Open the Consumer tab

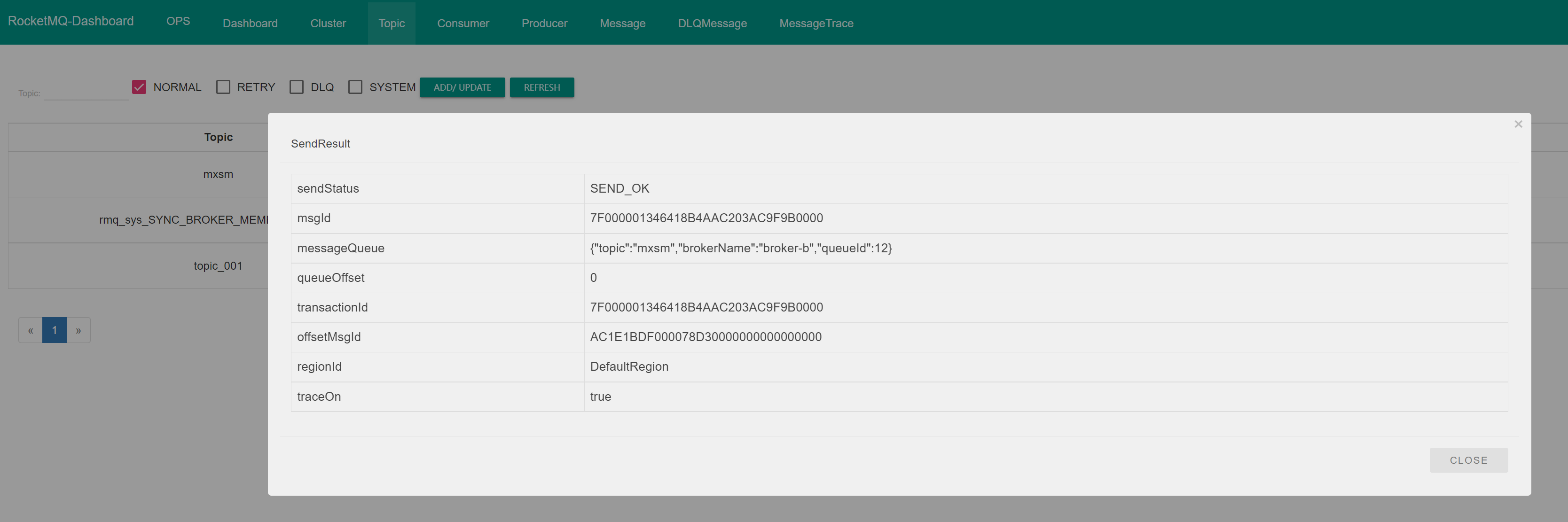coord(463,23)
